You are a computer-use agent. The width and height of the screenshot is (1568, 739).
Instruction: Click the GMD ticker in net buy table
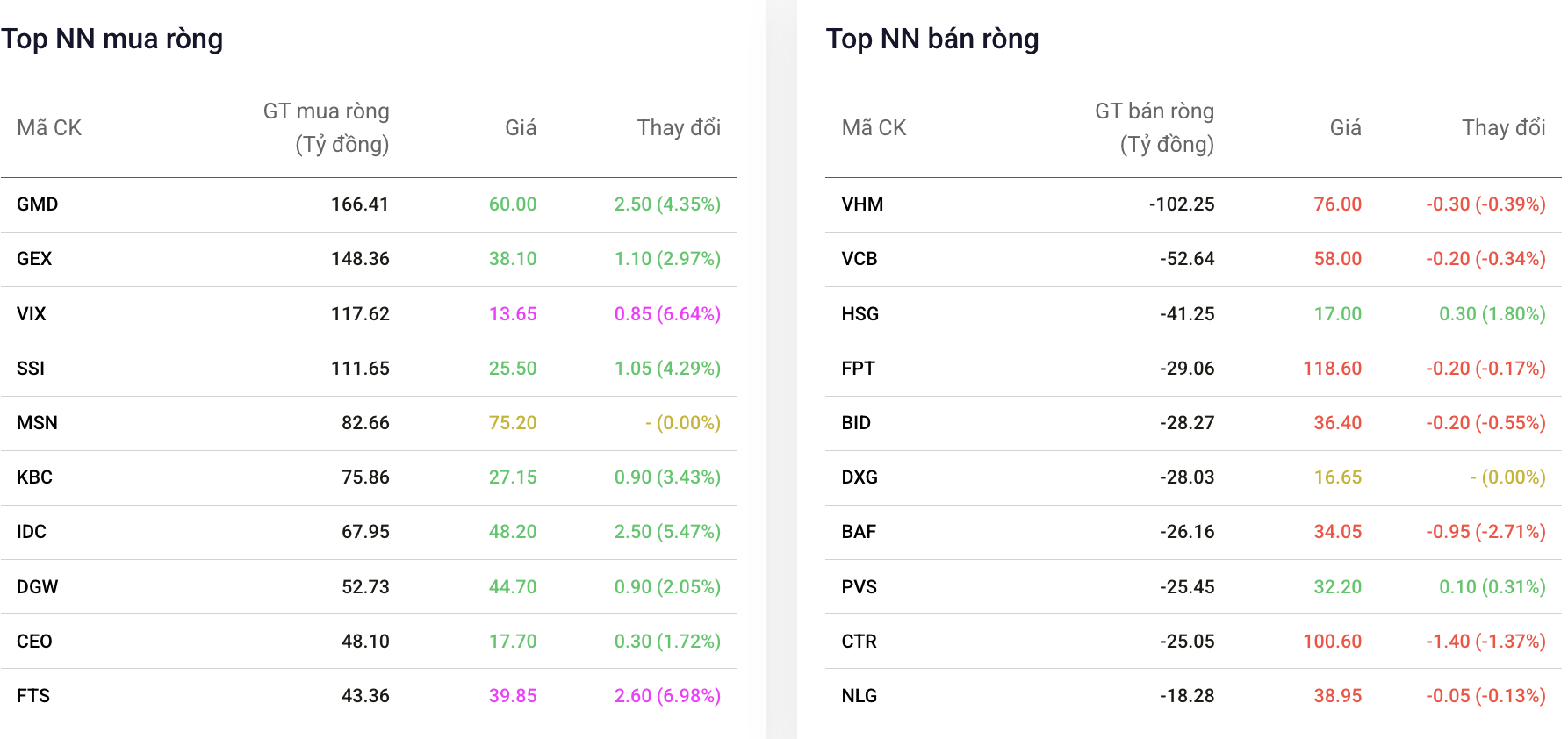pos(37,204)
